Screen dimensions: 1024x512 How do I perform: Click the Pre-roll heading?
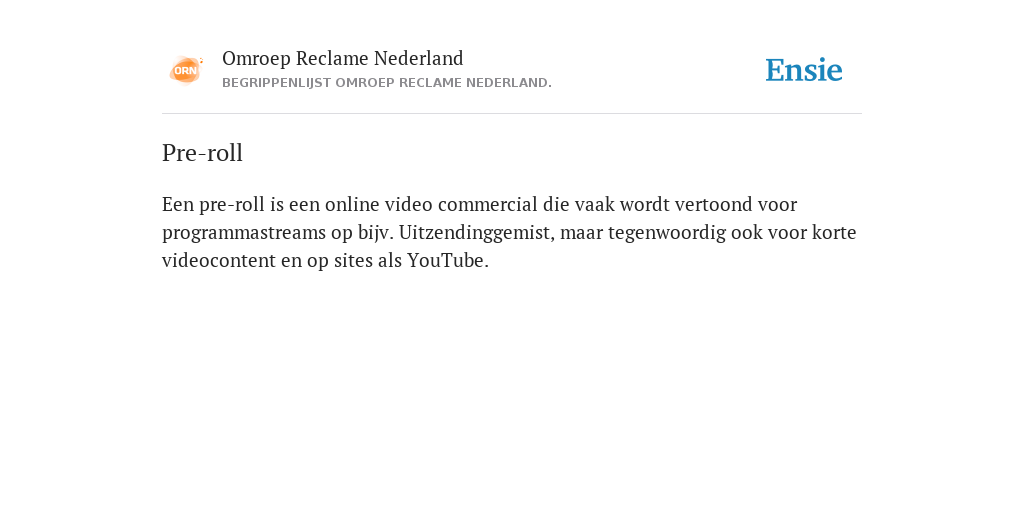pyautogui.click(x=202, y=153)
